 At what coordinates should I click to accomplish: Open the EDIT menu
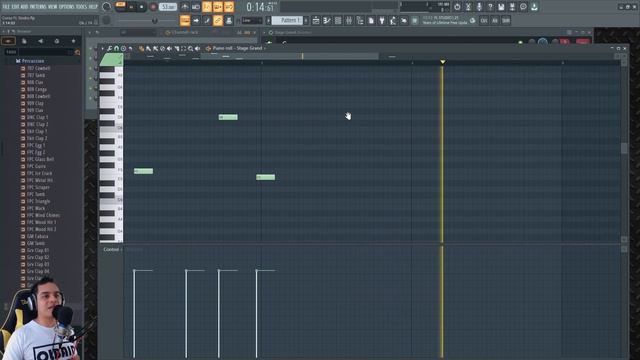(x=15, y=7)
